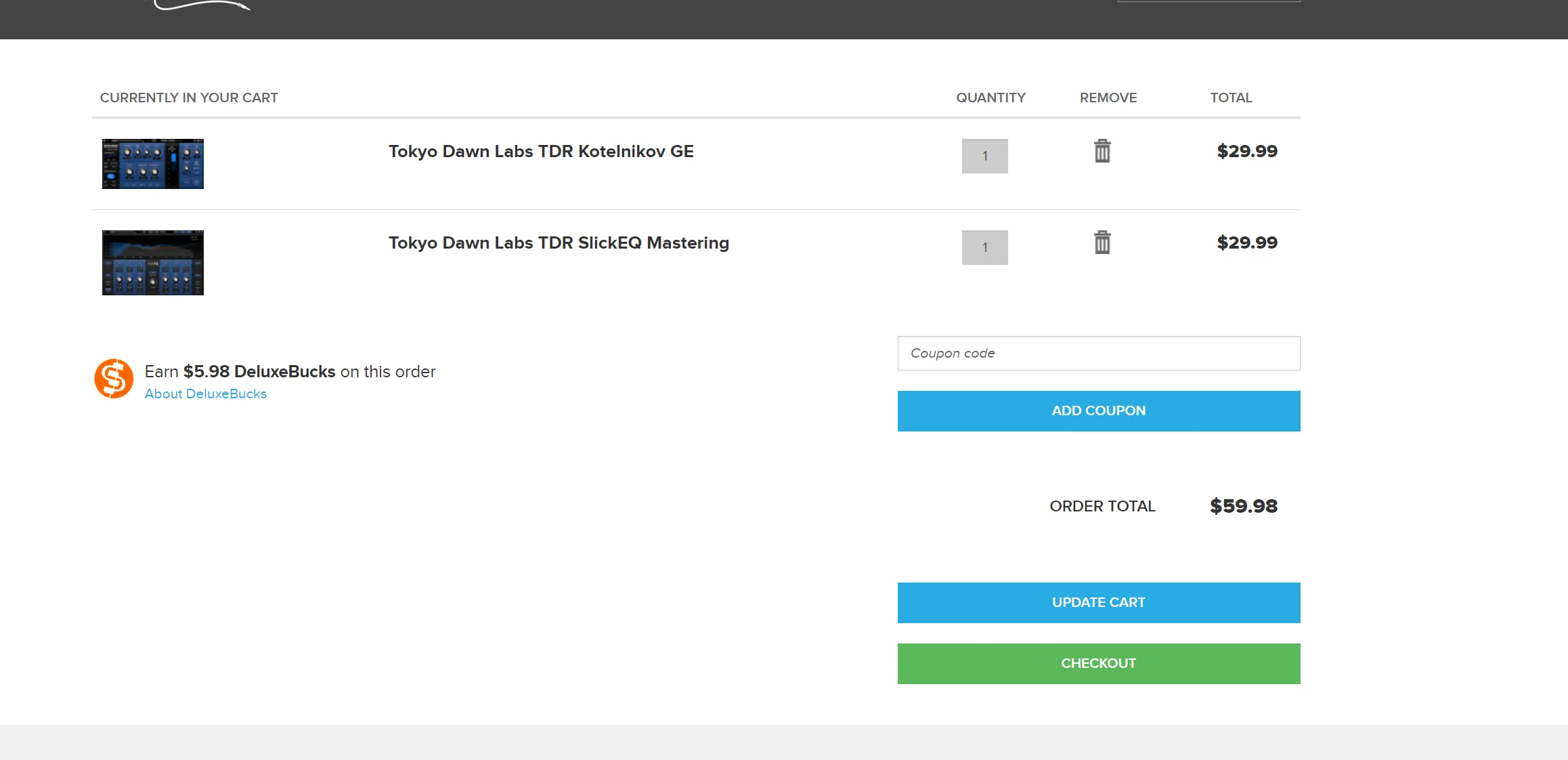
Task: Open Tokyo Dawn Labs TDR Kotelnikov GE title
Action: tap(541, 152)
